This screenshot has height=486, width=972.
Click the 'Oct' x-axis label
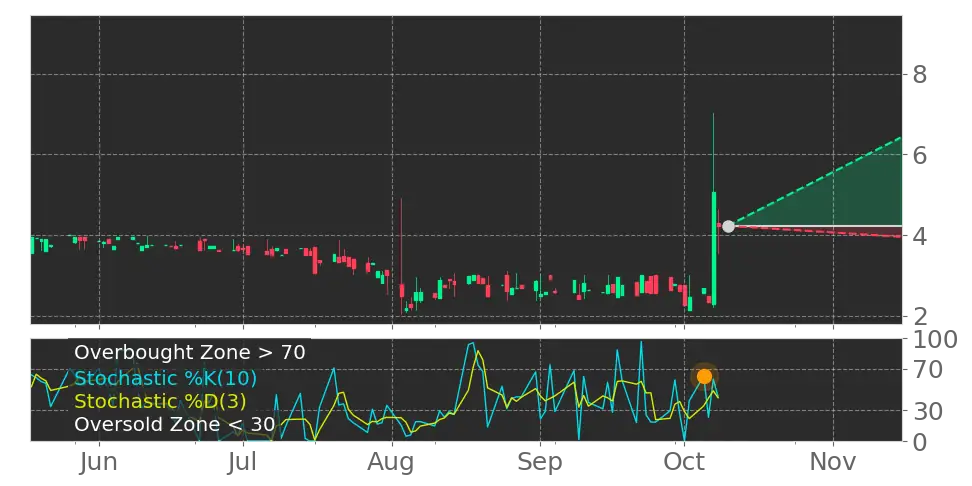point(684,462)
